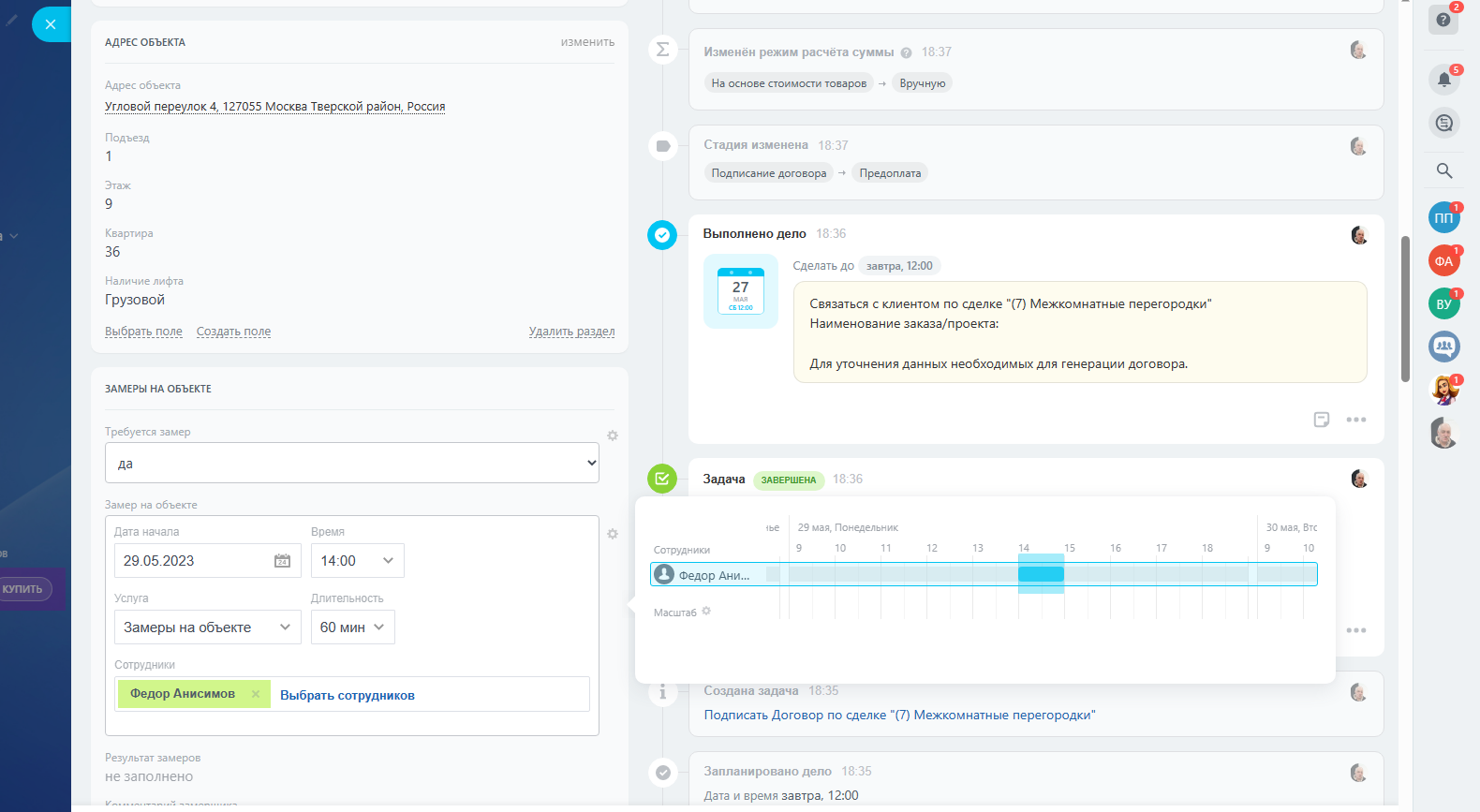
Task: Click изменить in Адрес объекта section
Action: tap(587, 42)
